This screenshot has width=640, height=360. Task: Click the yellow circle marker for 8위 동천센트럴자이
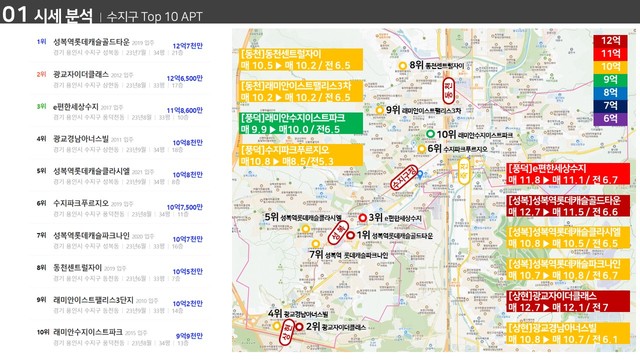coord(402,65)
